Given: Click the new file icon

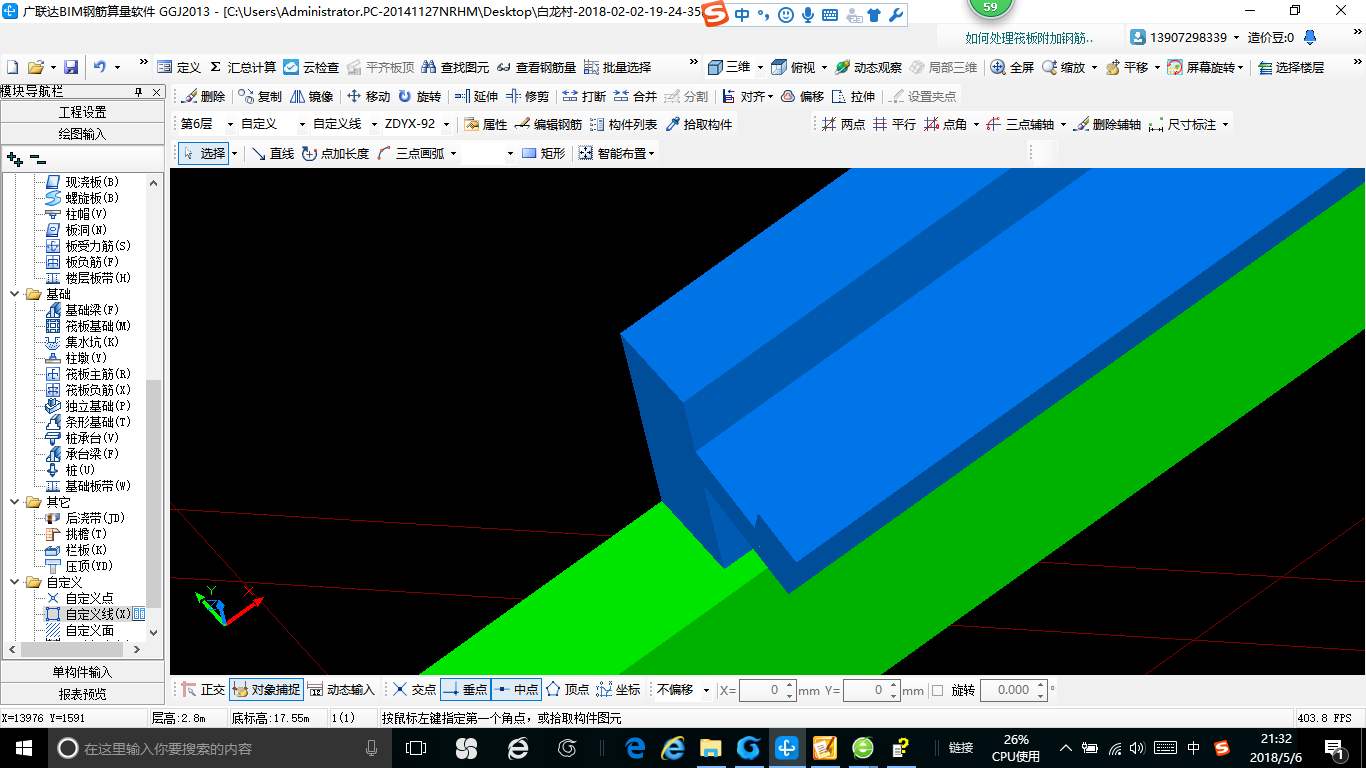Looking at the screenshot, I should tap(13, 67).
